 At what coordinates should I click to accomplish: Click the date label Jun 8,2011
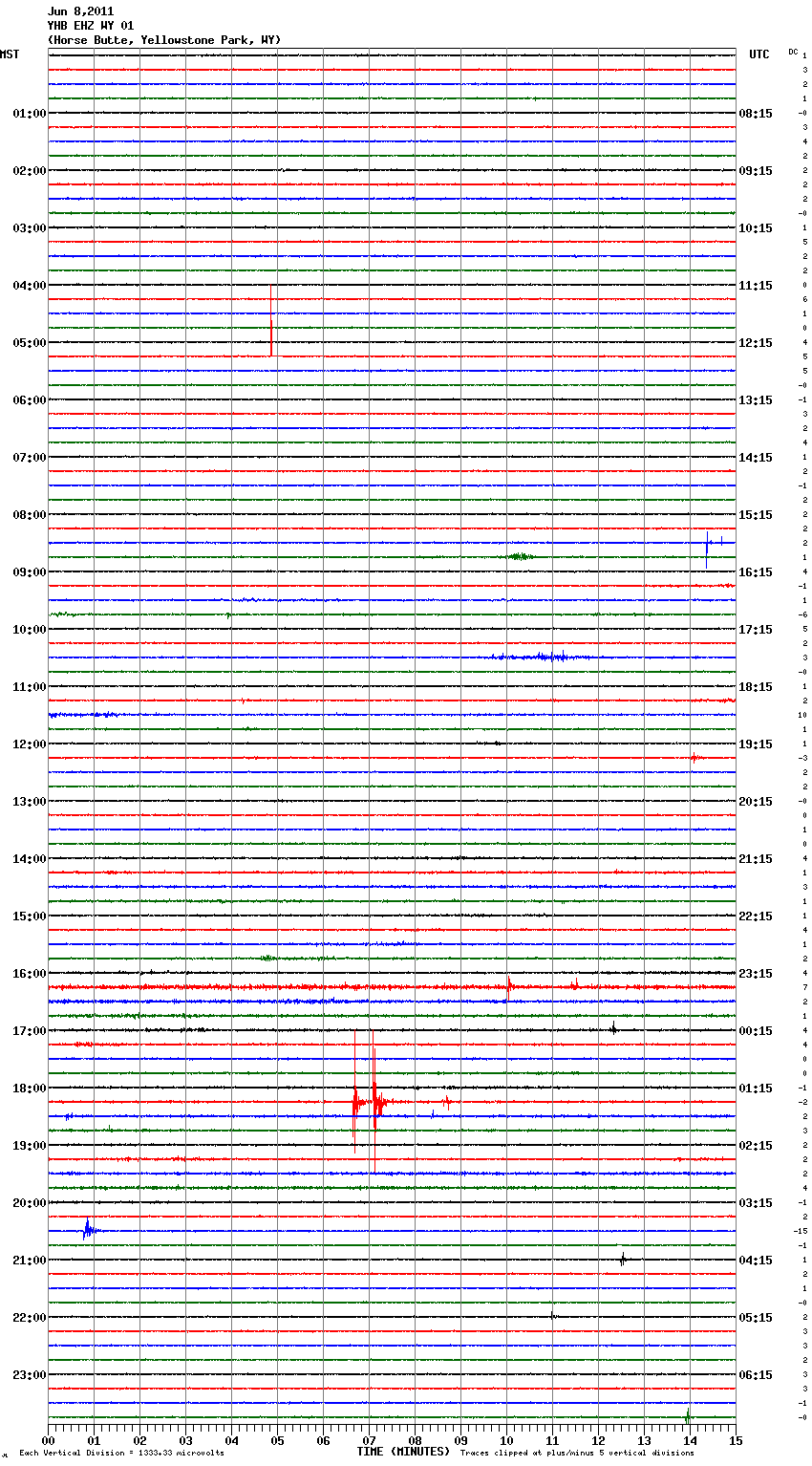pos(80,11)
